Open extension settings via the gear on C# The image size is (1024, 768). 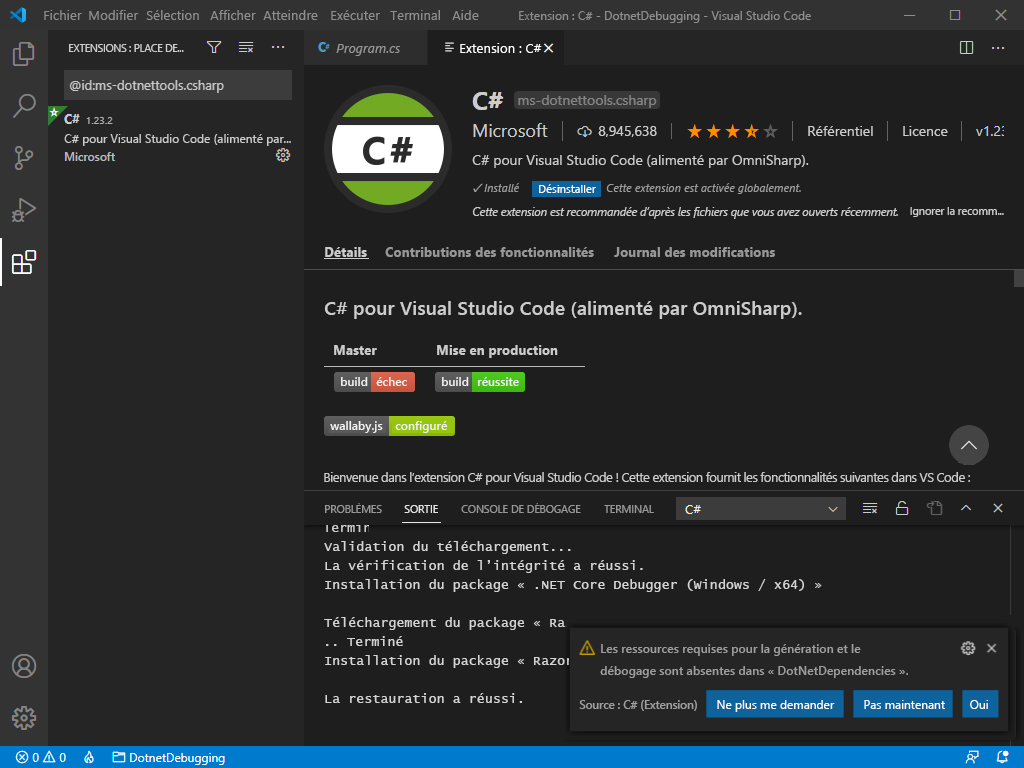tap(283, 155)
